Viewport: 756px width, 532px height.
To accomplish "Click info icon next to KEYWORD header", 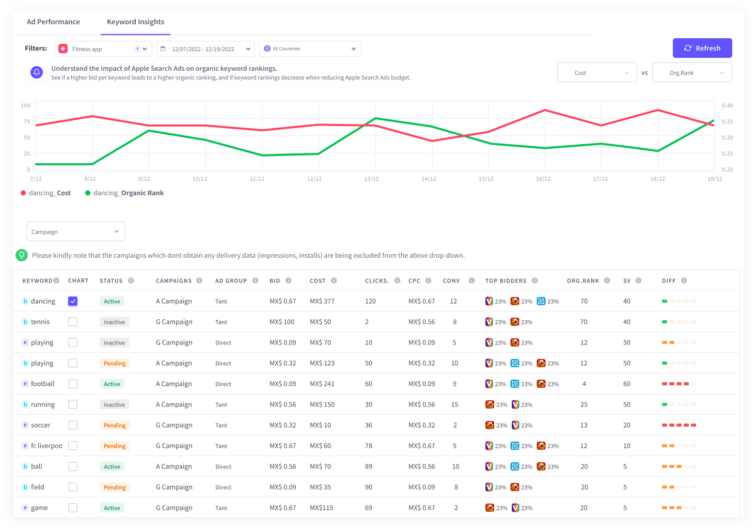I will point(57,281).
